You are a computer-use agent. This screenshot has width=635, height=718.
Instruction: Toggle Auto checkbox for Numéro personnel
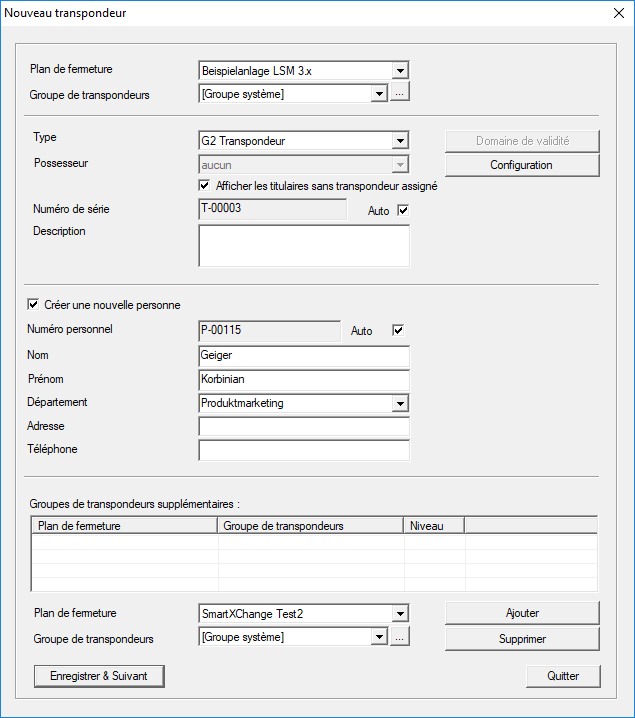398,330
